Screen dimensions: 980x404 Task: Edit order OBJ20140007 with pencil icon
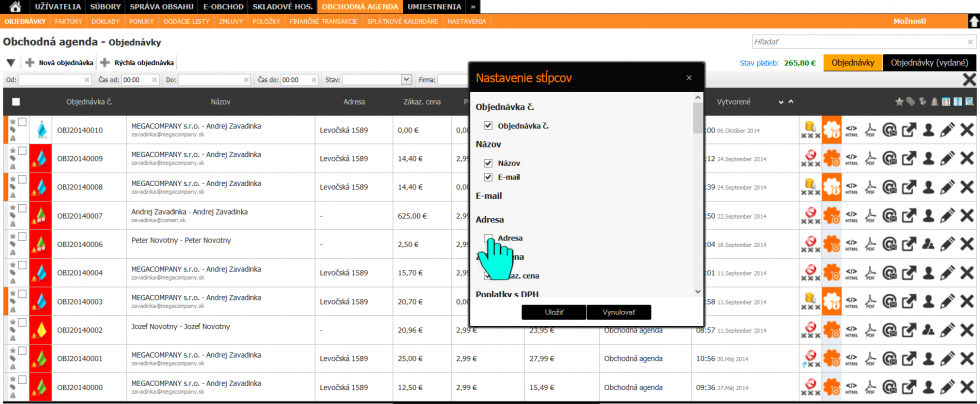[x=947, y=216]
